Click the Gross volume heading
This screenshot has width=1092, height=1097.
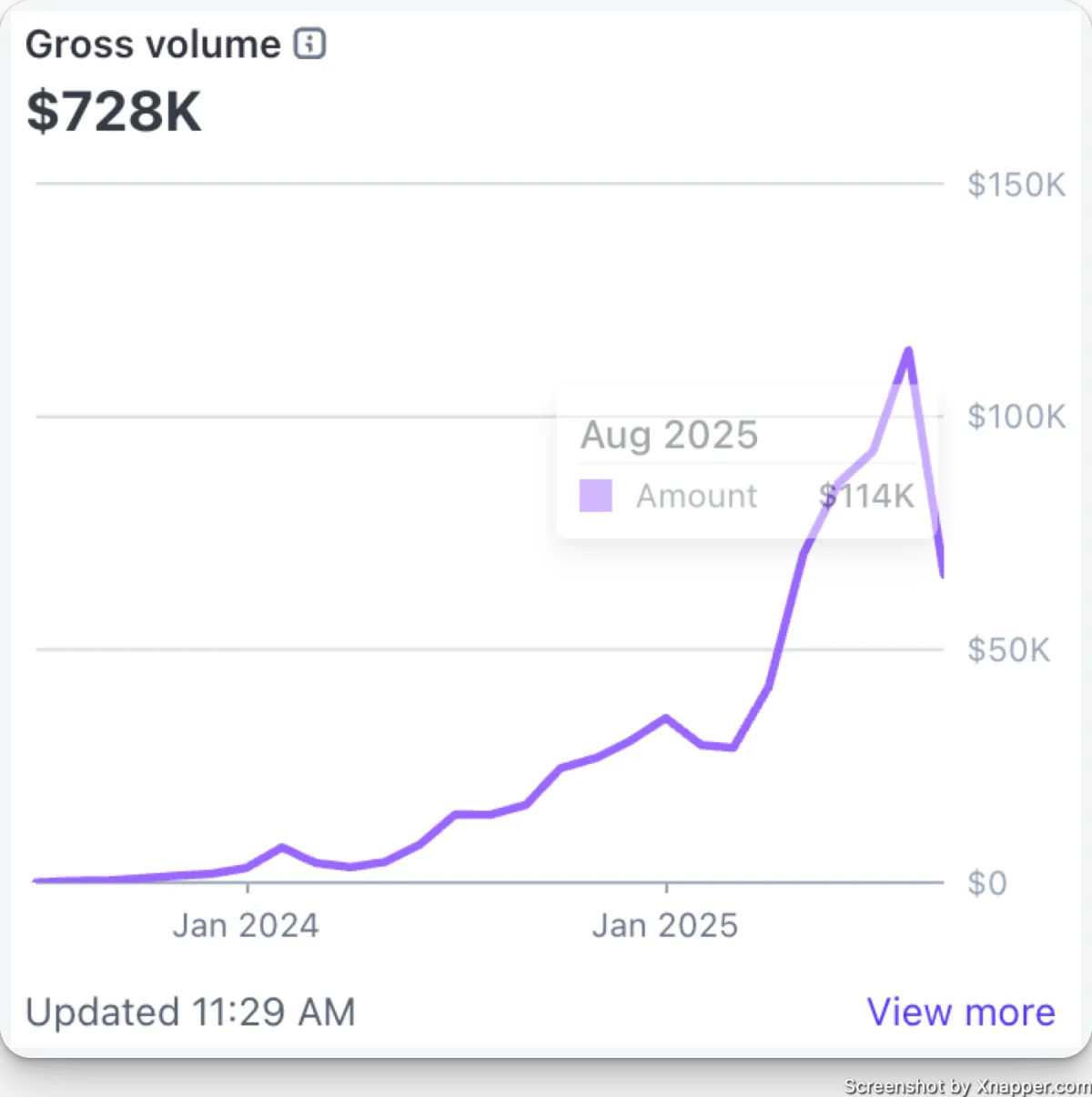153,44
